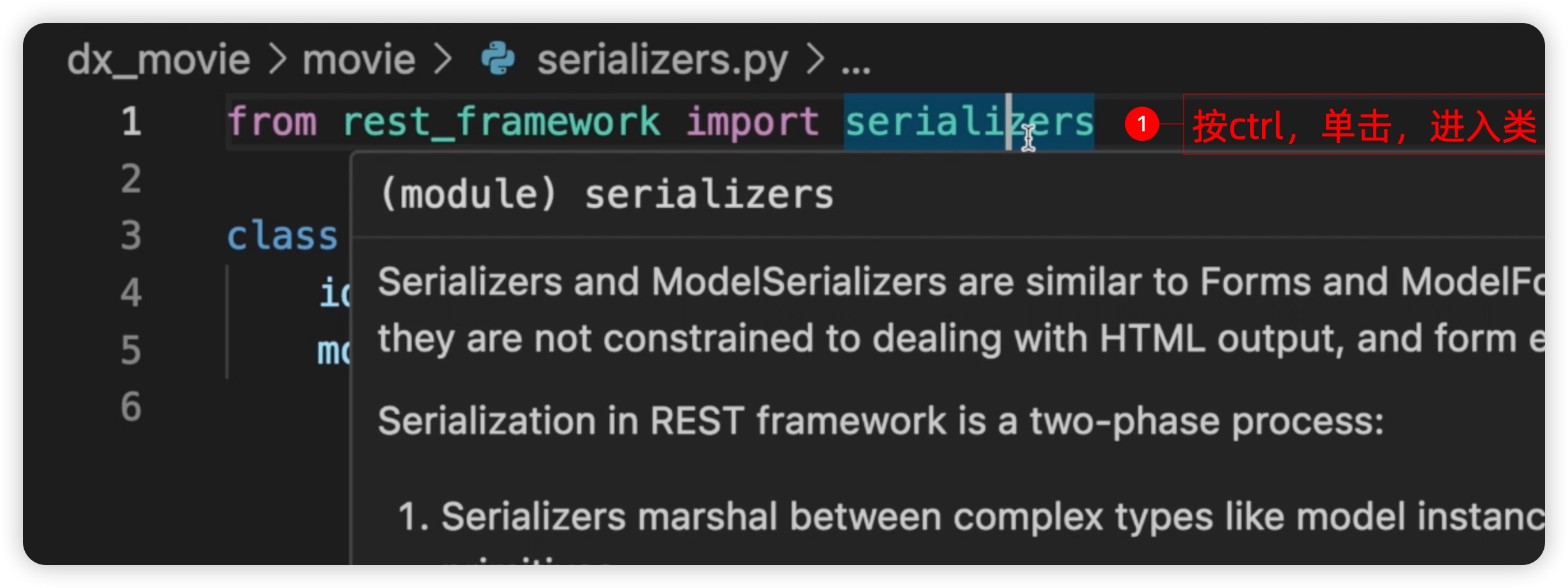
Task: Expand chevron after dx_movie breadcrumb
Action: 277,60
